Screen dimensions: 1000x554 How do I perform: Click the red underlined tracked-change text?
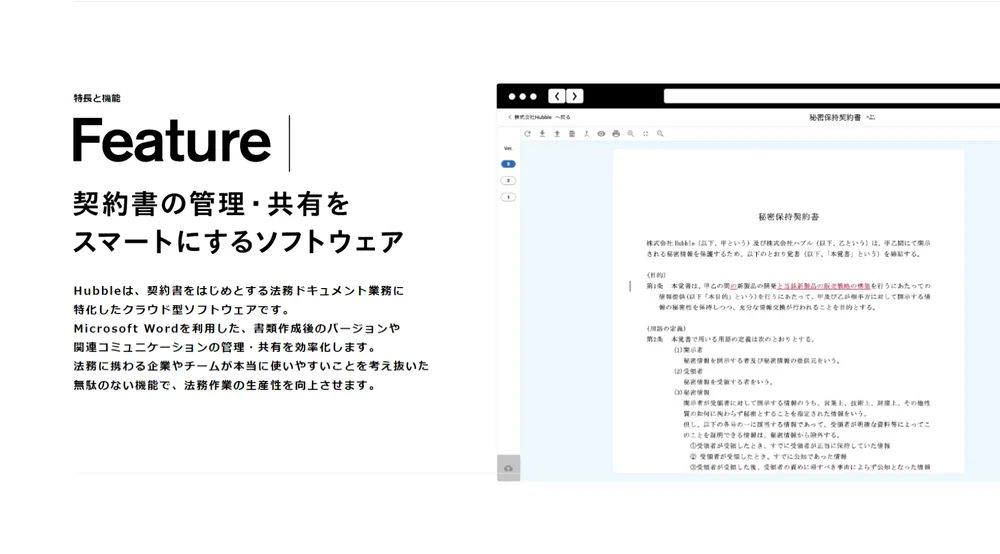coord(823,286)
